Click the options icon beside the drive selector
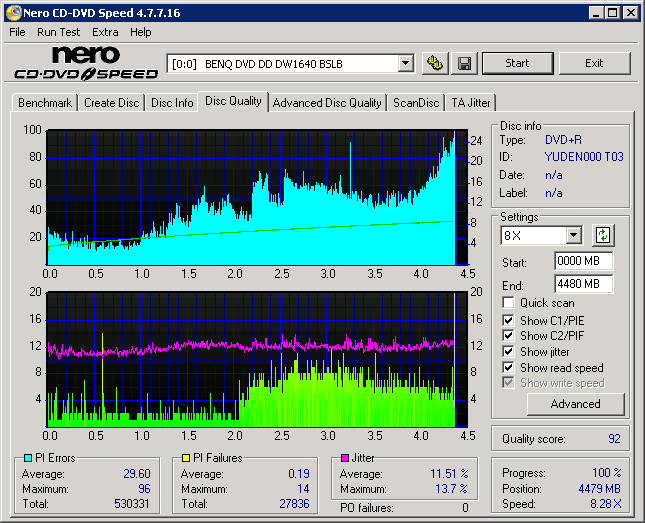Viewport: 645px width, 523px height. [x=435, y=63]
